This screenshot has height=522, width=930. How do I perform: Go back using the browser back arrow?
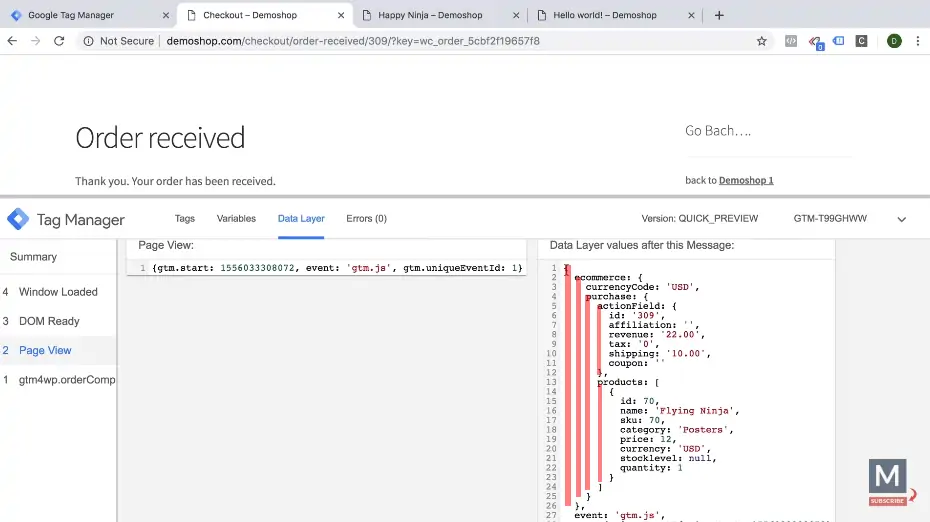click(x=13, y=41)
